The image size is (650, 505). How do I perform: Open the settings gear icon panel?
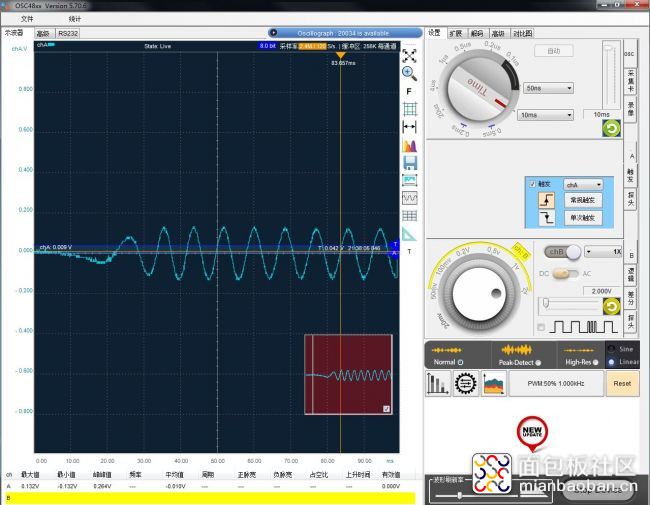point(466,384)
